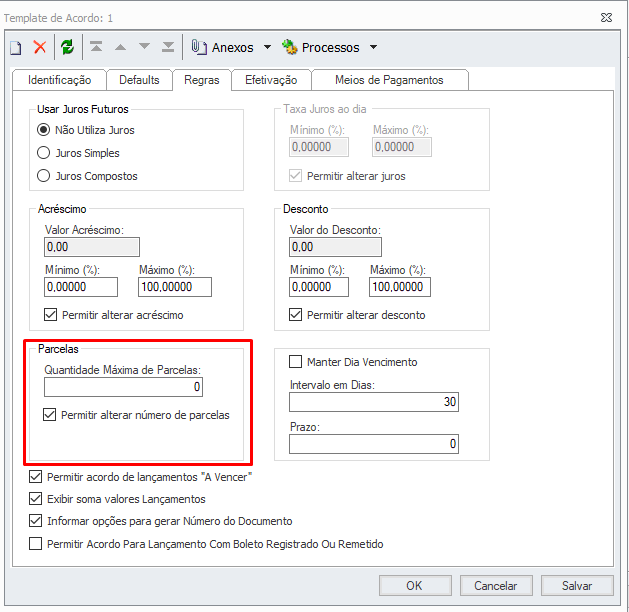Click Desconto Máximo (%) field
This screenshot has height=612, width=629.
click(400, 287)
